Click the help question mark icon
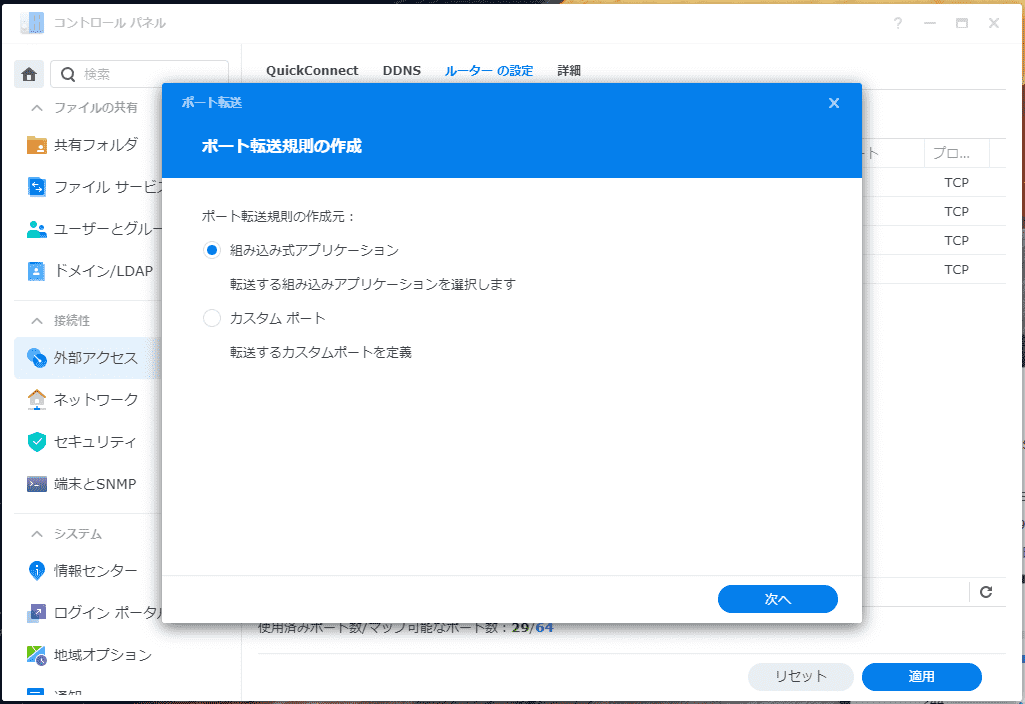This screenshot has width=1025, height=704. coord(898,24)
